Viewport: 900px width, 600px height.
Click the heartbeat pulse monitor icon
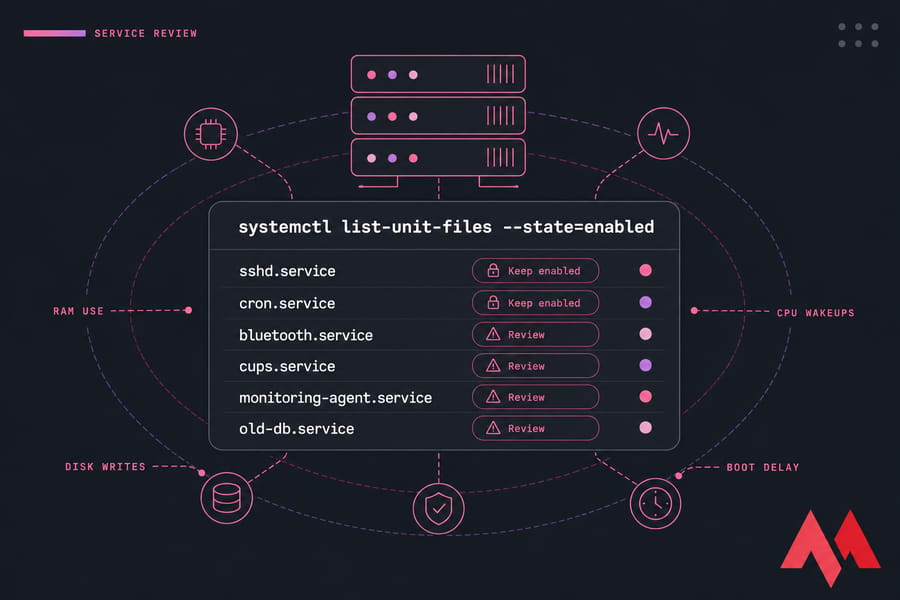(x=663, y=133)
